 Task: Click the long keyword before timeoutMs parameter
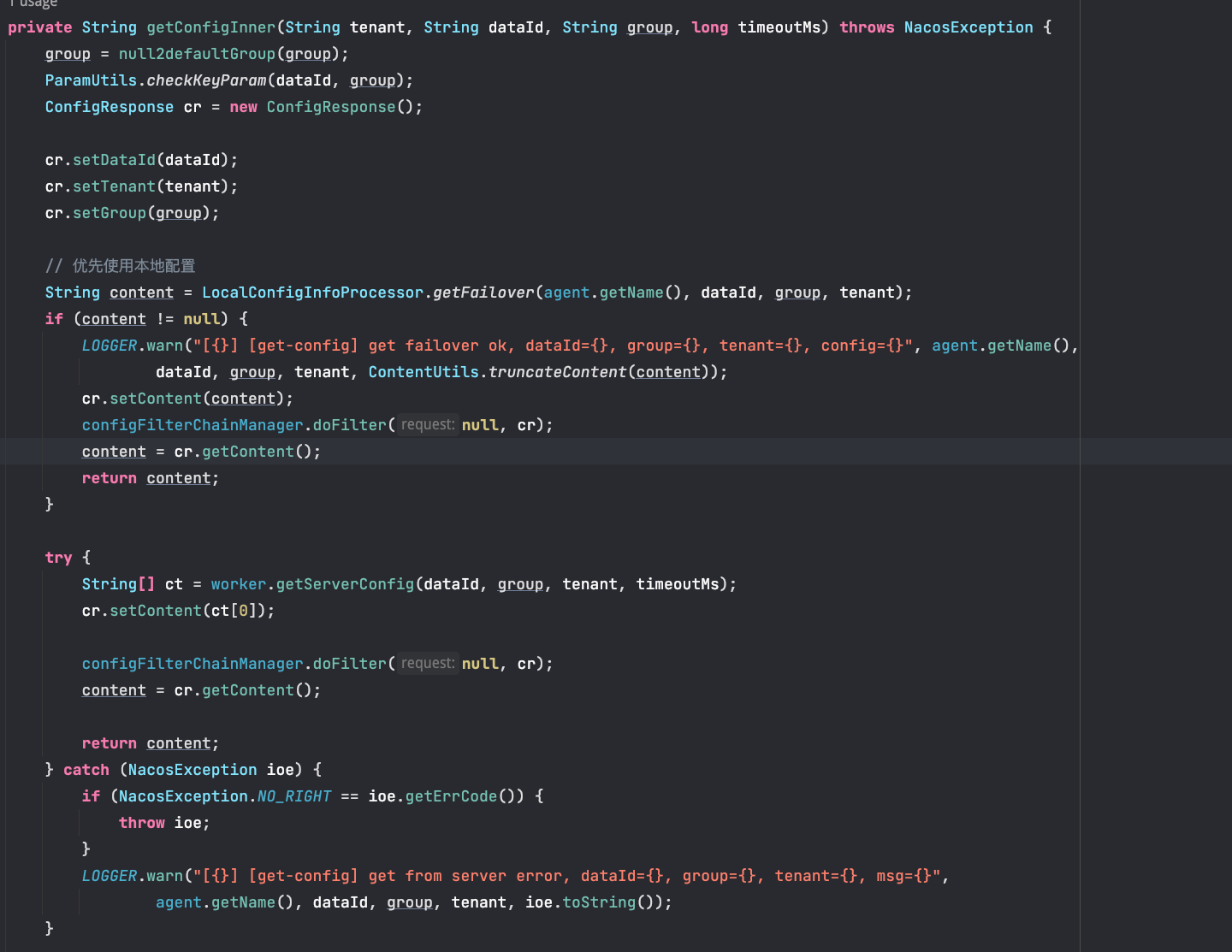[x=710, y=27]
